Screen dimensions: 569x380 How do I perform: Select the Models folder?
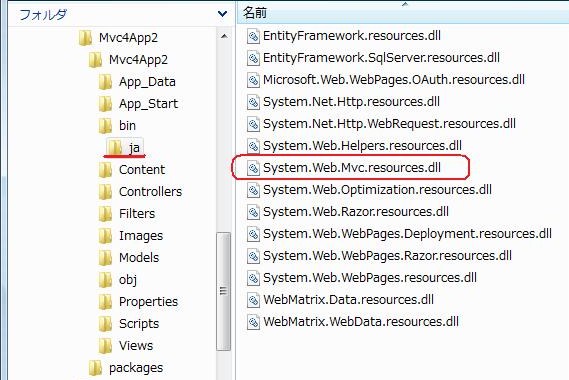coord(139,258)
